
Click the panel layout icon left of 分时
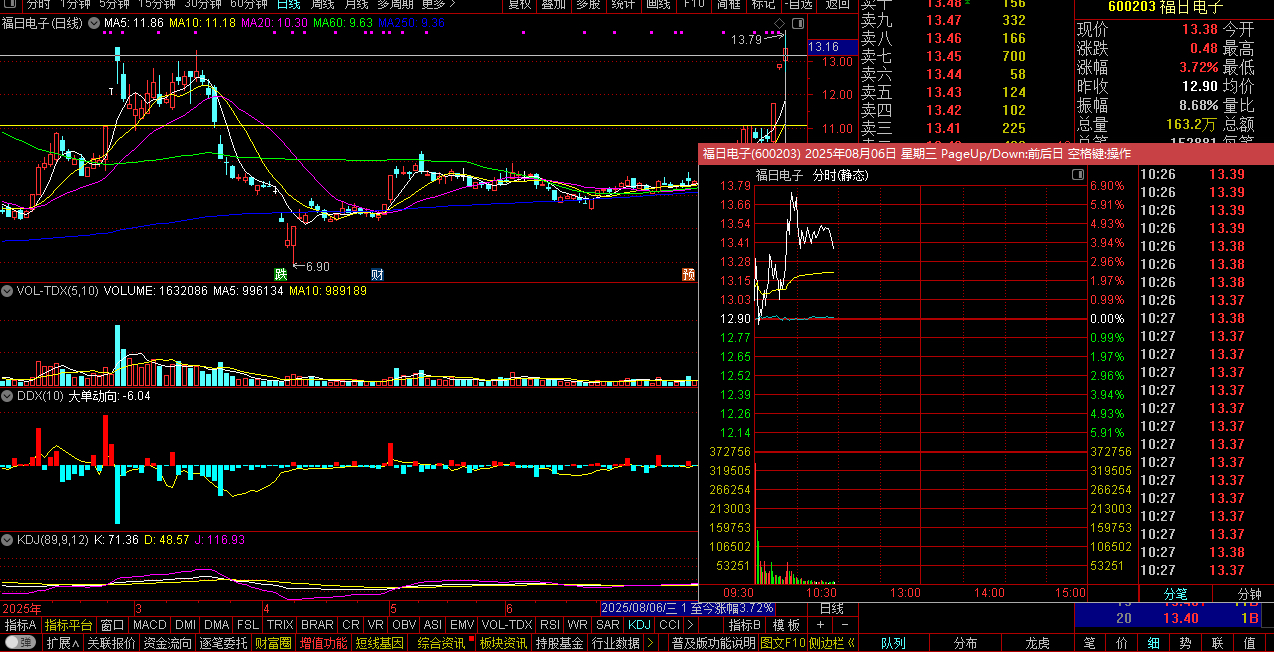[x=12, y=4]
